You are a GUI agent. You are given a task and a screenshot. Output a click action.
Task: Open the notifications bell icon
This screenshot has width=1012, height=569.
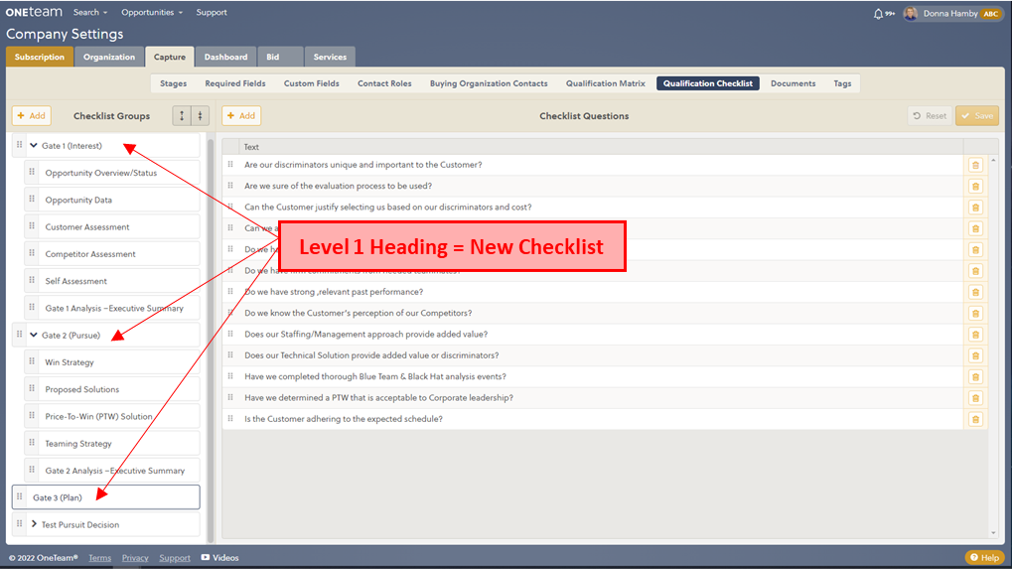pos(878,14)
